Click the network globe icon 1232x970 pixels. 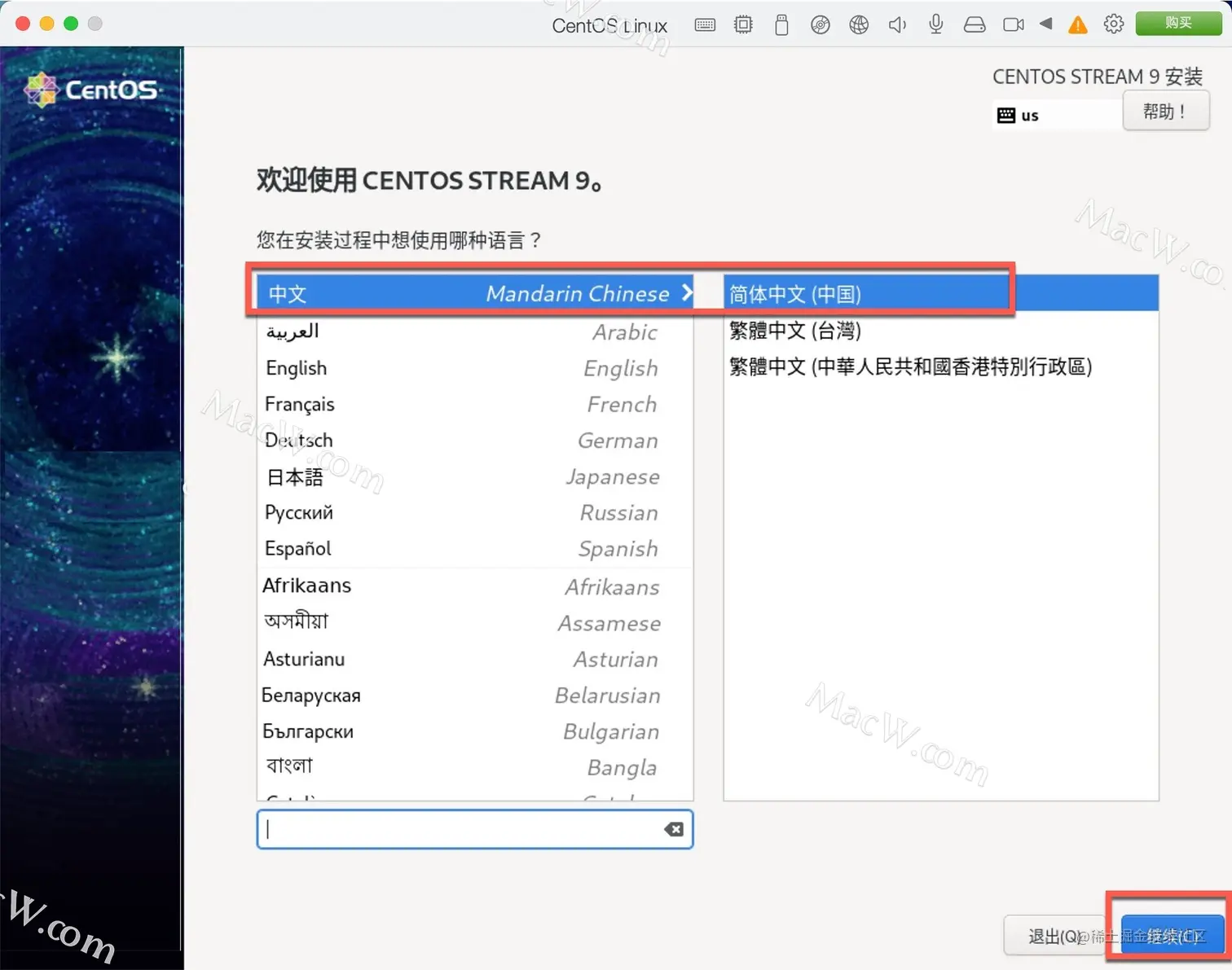click(859, 24)
